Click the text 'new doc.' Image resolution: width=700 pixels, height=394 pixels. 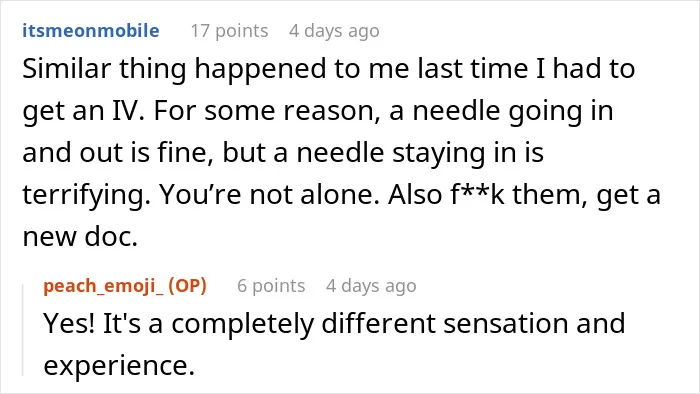point(80,236)
